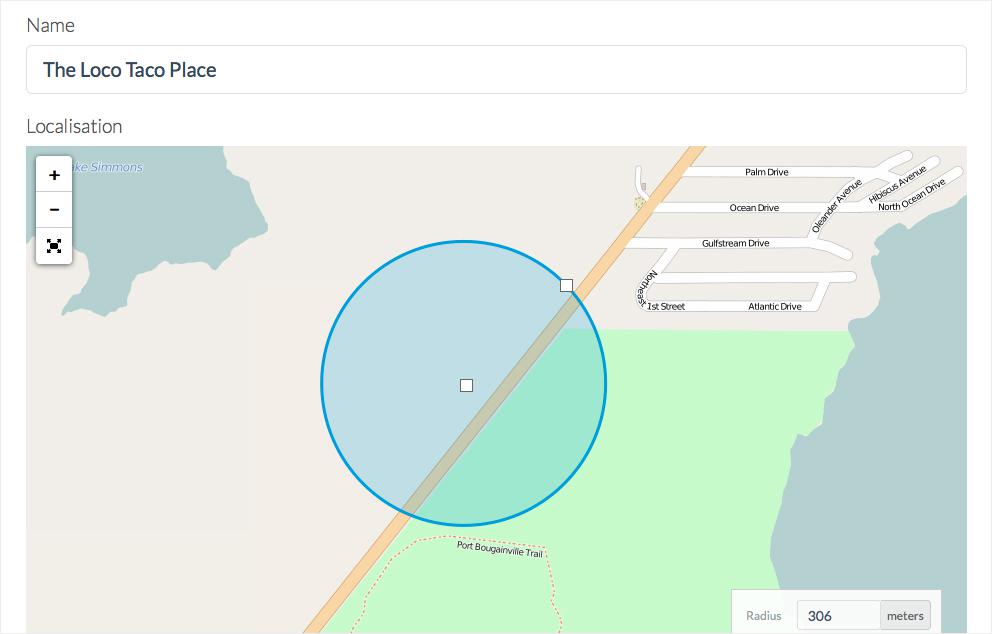Click the Name input field
Viewport: 992px width, 634px height.
click(x=496, y=70)
